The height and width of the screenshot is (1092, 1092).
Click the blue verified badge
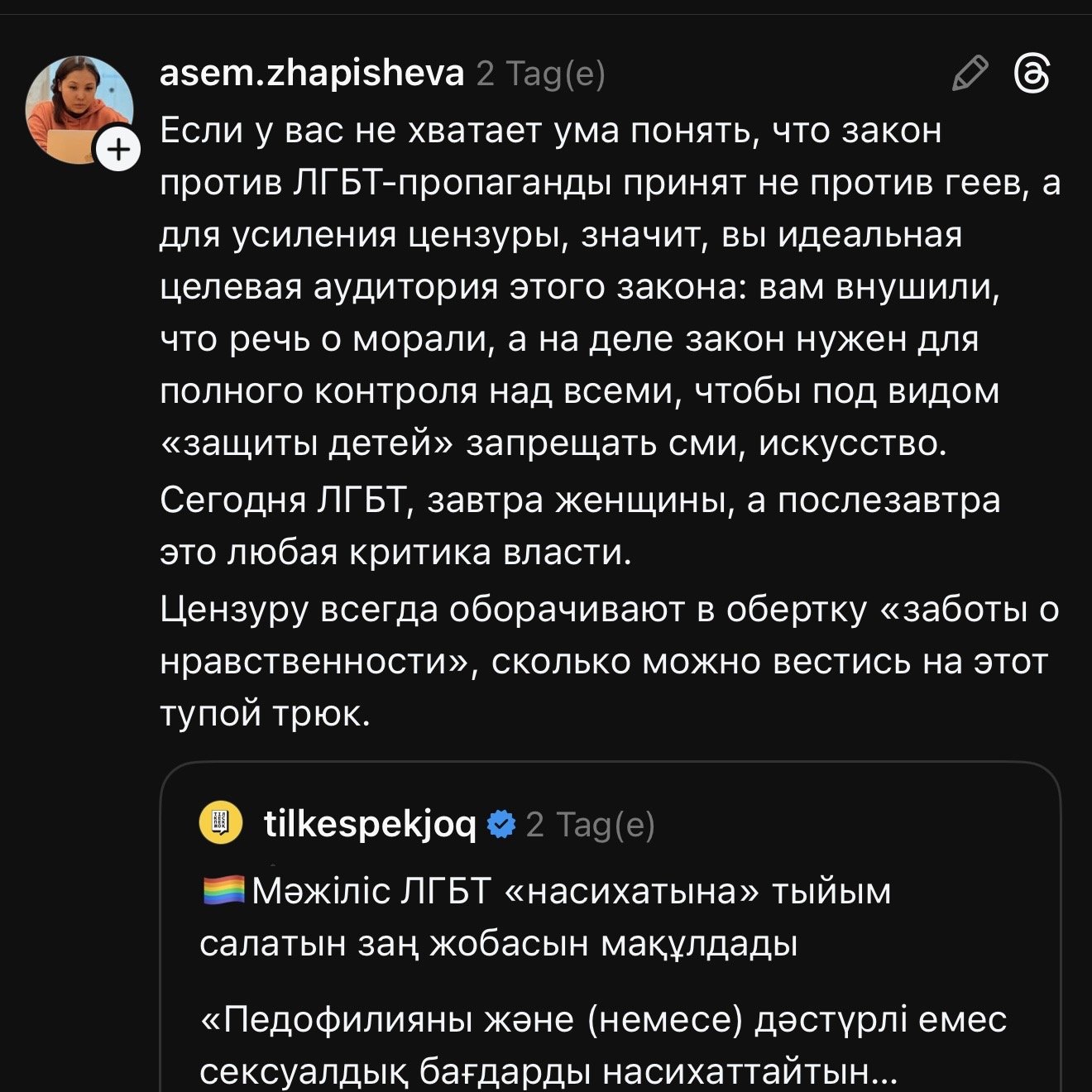[x=501, y=824]
